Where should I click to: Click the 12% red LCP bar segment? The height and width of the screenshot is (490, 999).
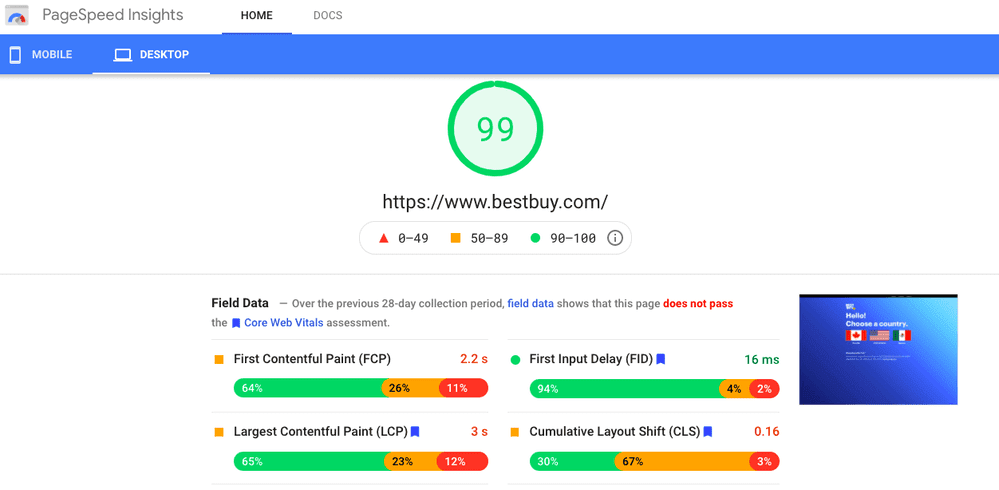pyautogui.click(x=463, y=461)
